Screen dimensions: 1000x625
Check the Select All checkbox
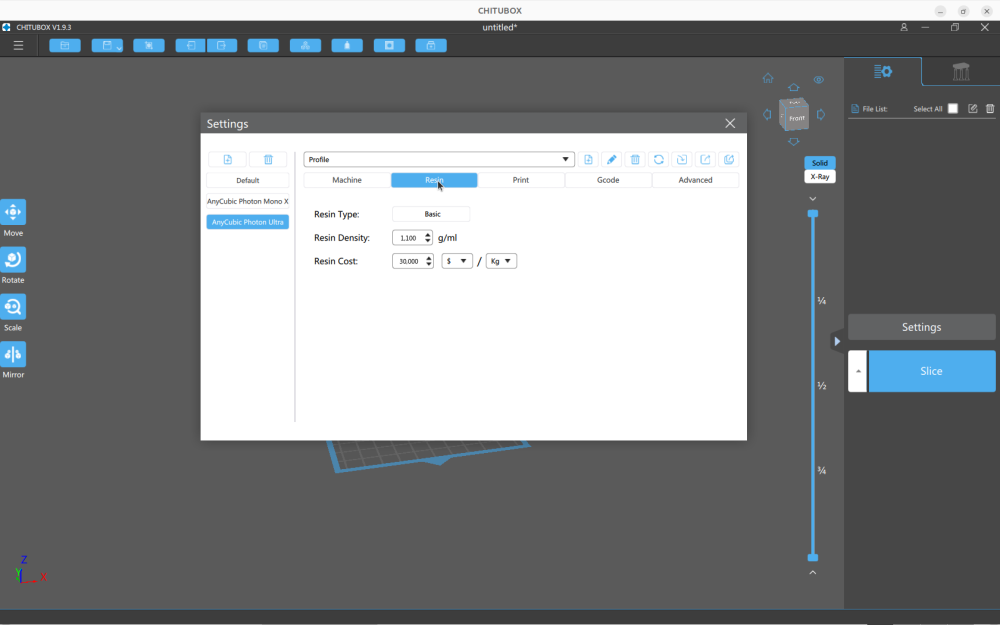click(x=953, y=108)
